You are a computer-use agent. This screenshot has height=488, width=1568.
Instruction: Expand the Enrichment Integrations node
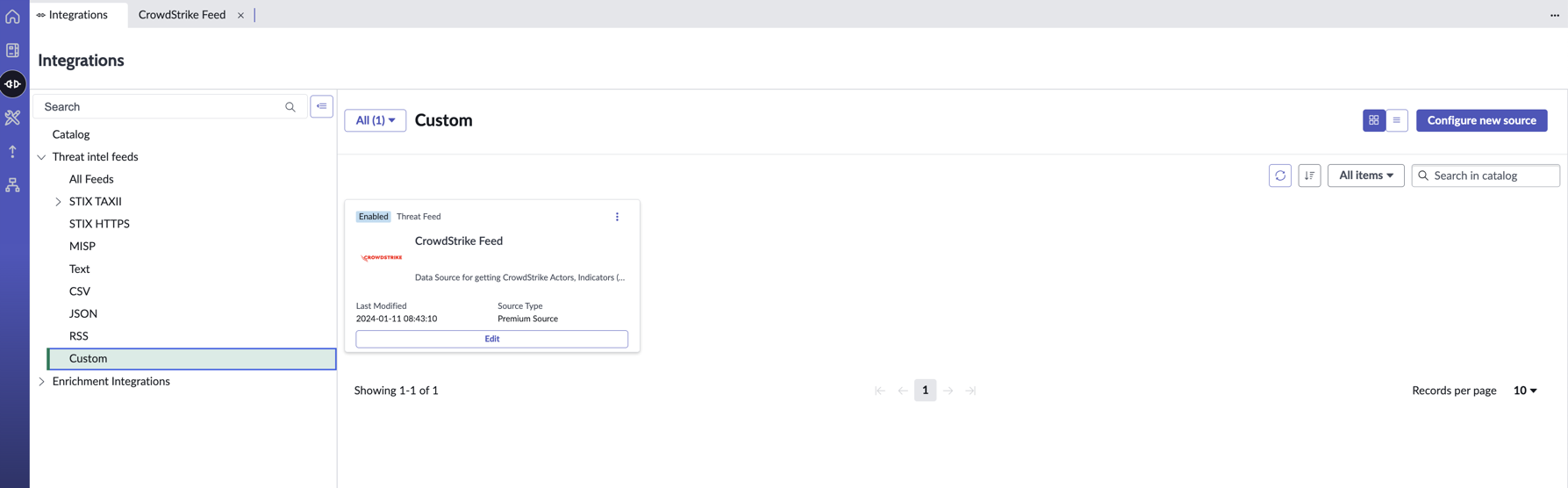41,382
